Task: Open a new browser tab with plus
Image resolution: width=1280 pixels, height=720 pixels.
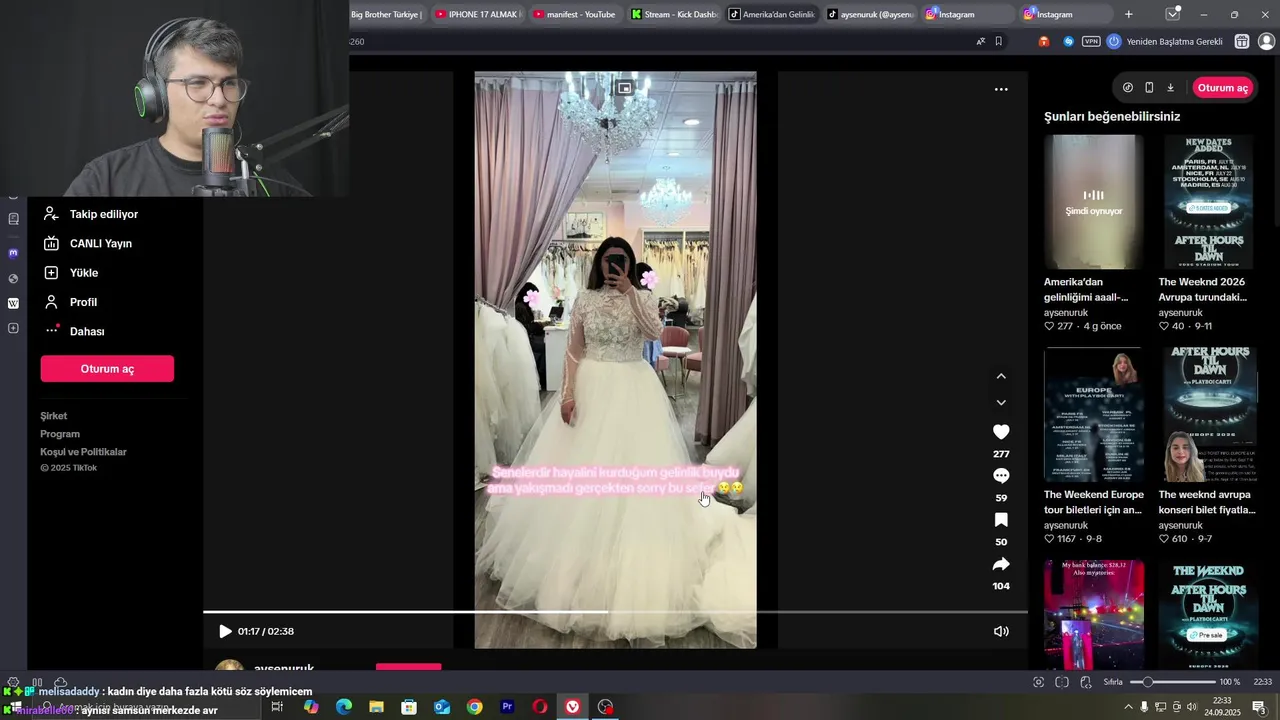Action: (x=1129, y=14)
